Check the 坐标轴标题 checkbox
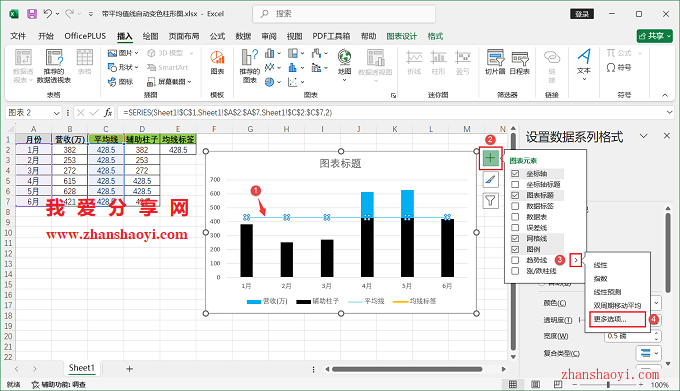This screenshot has height=391, width=680. (x=515, y=184)
